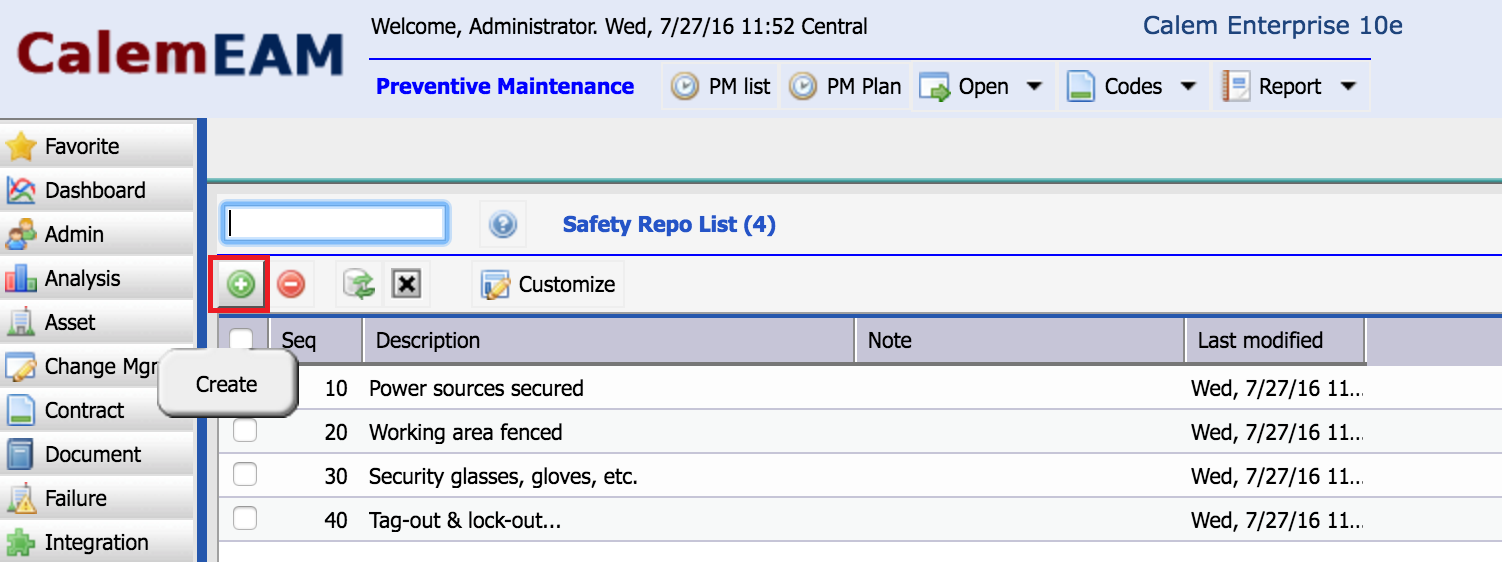Click the Document book icon
Viewport: 1502px width, 562px height.
(21, 455)
